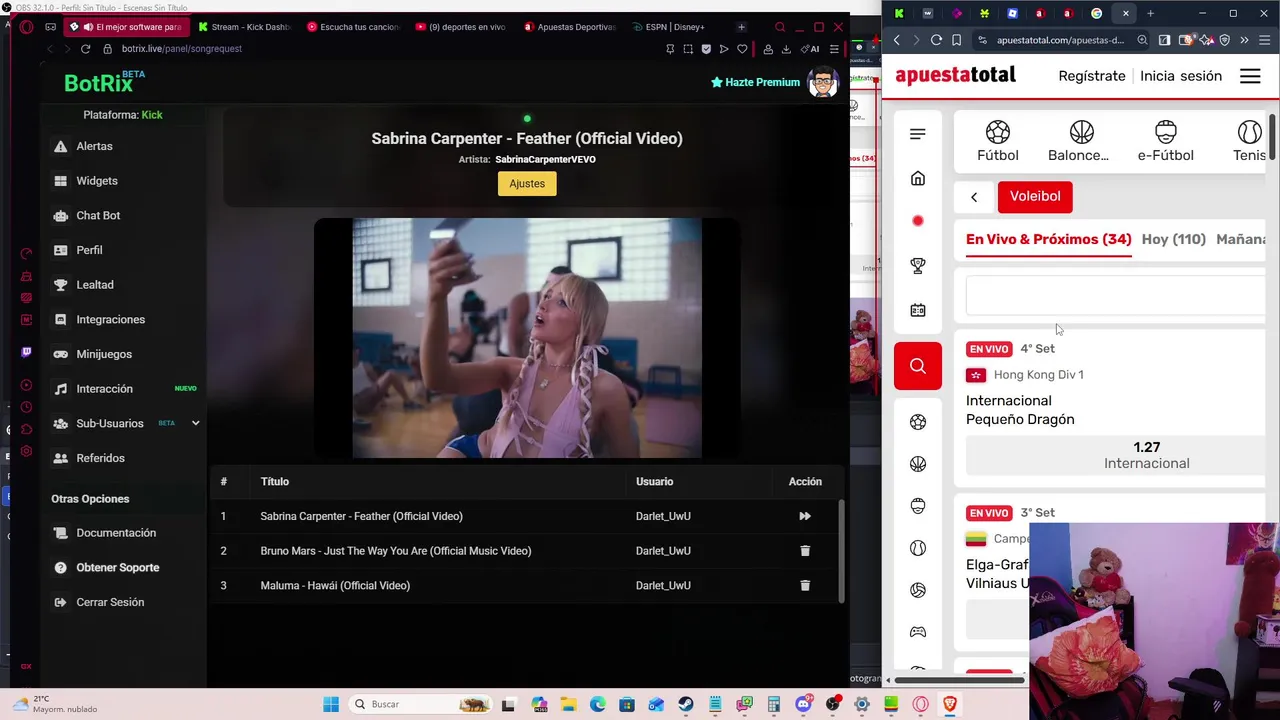Click Inicia sesión on apuestatotal
The height and width of the screenshot is (720, 1280).
pos(1181,76)
